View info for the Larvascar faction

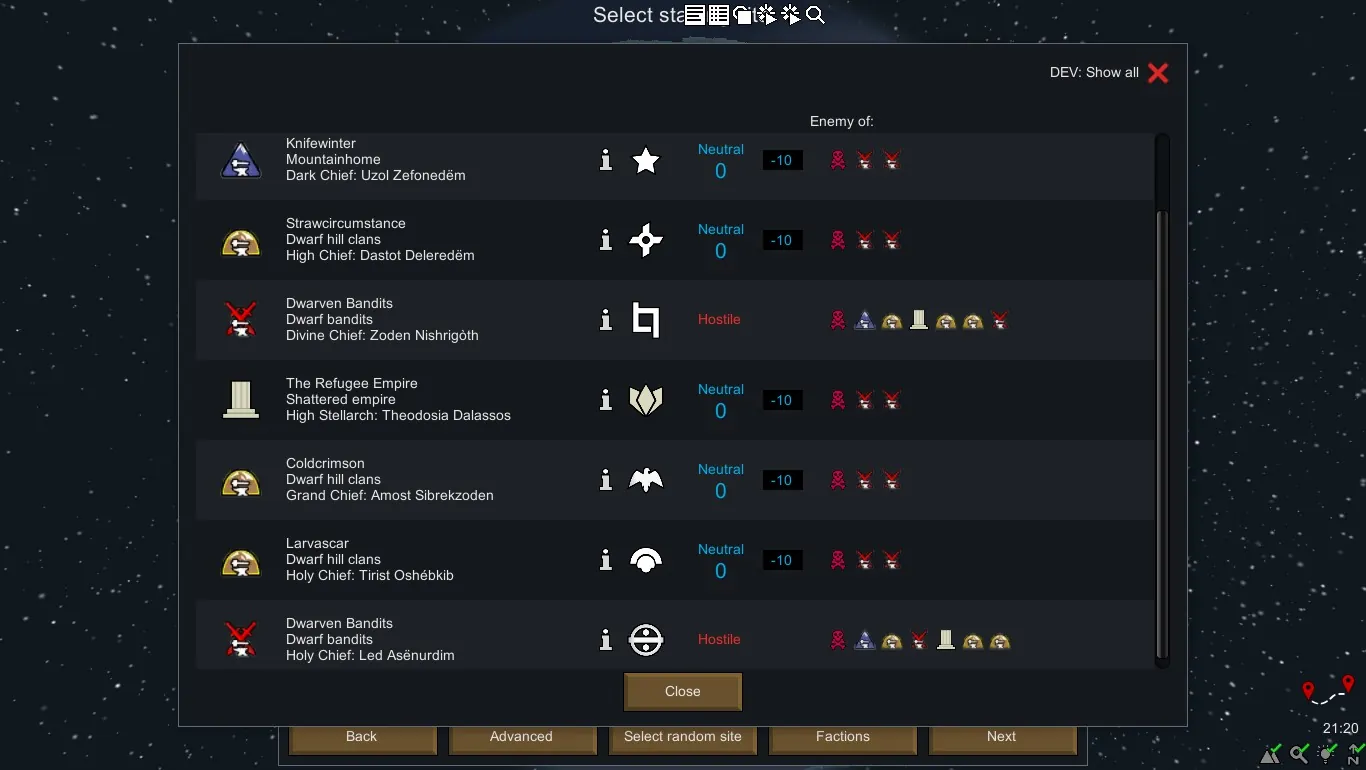click(x=605, y=560)
